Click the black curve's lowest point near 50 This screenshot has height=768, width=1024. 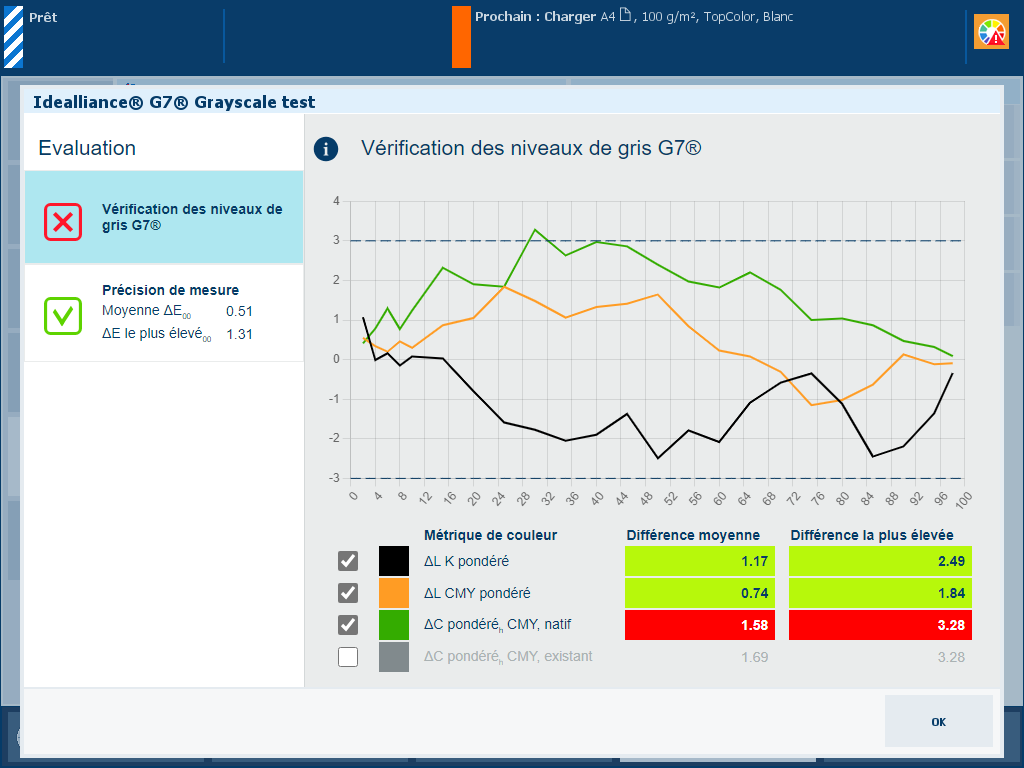658,458
